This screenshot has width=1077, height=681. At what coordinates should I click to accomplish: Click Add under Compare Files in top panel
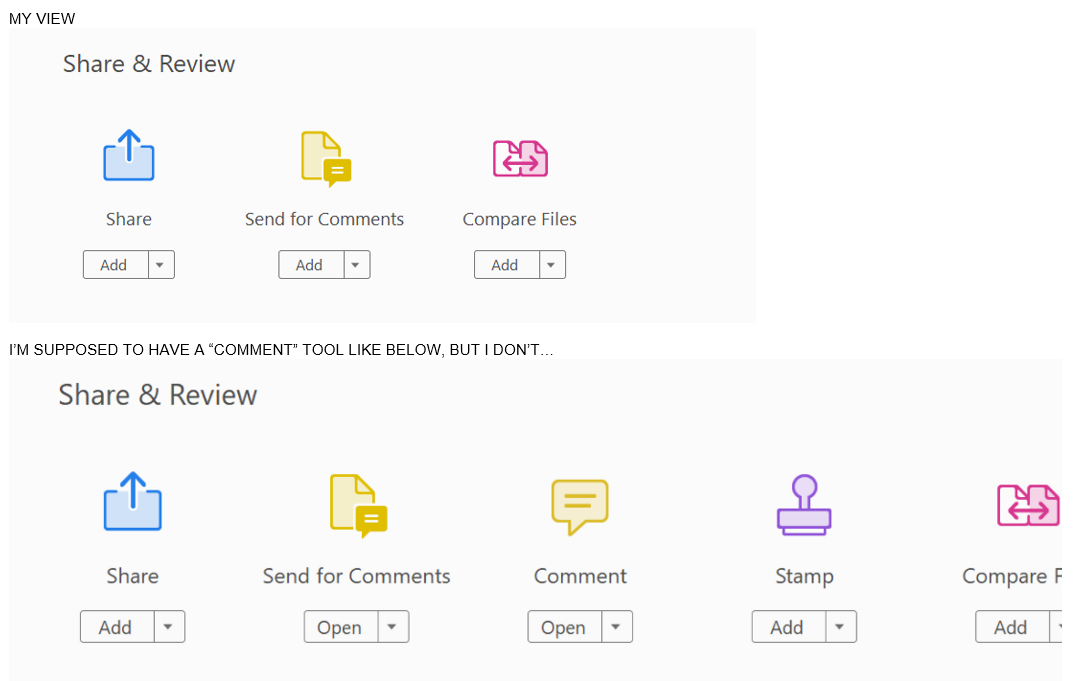[506, 264]
